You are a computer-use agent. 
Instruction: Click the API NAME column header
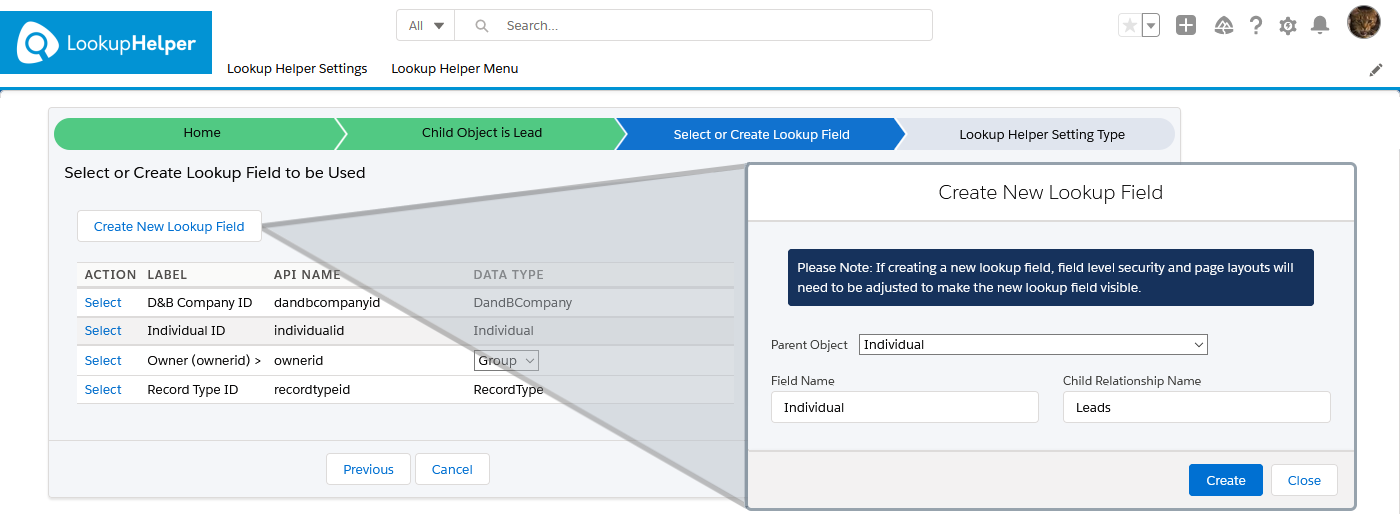[307, 274]
